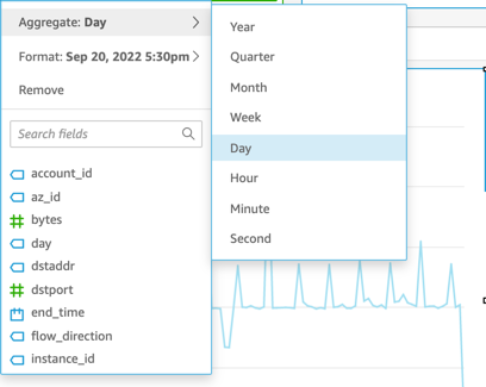
Task: Select the highlighted Day option
Action: (309, 148)
